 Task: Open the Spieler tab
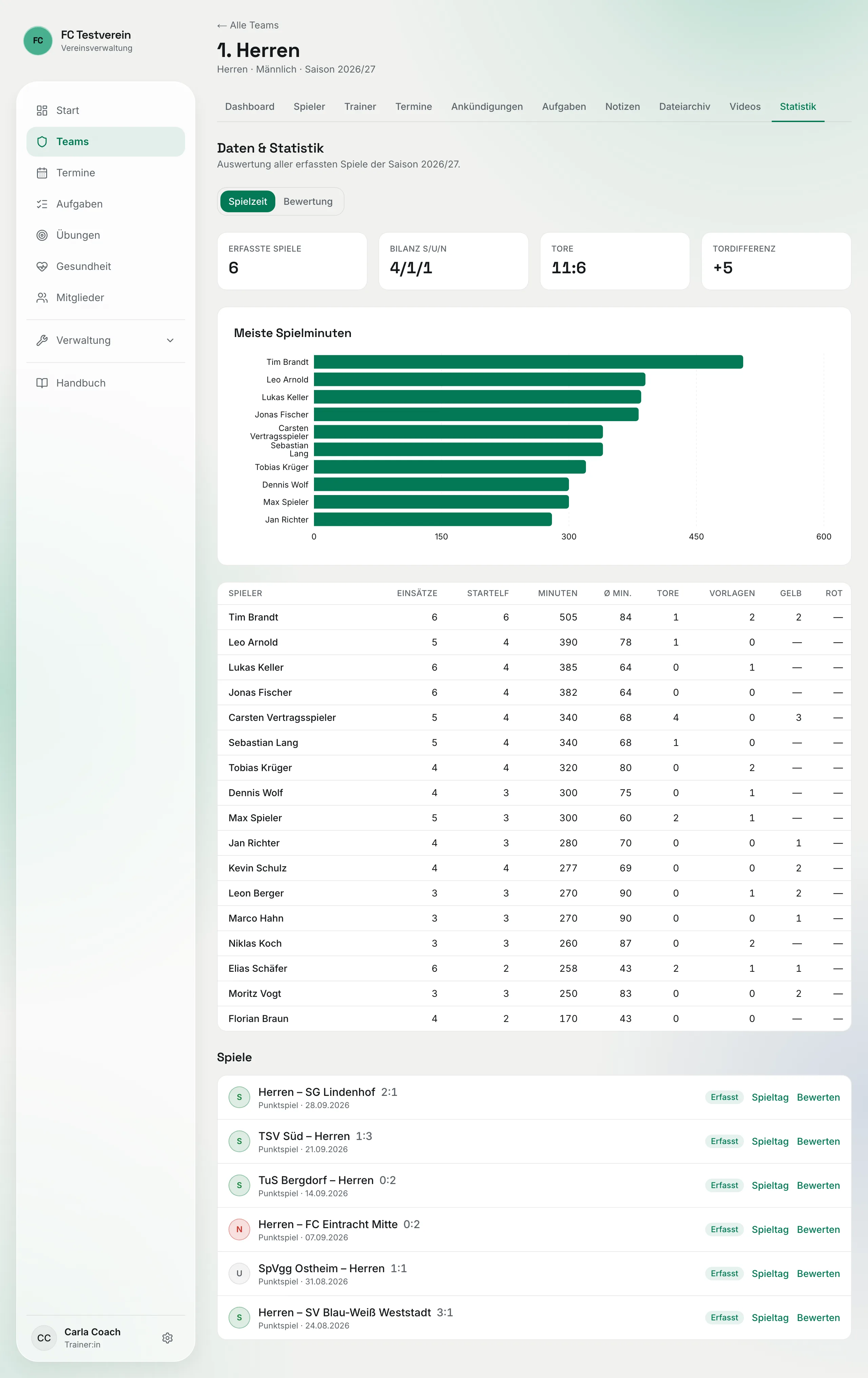point(309,106)
